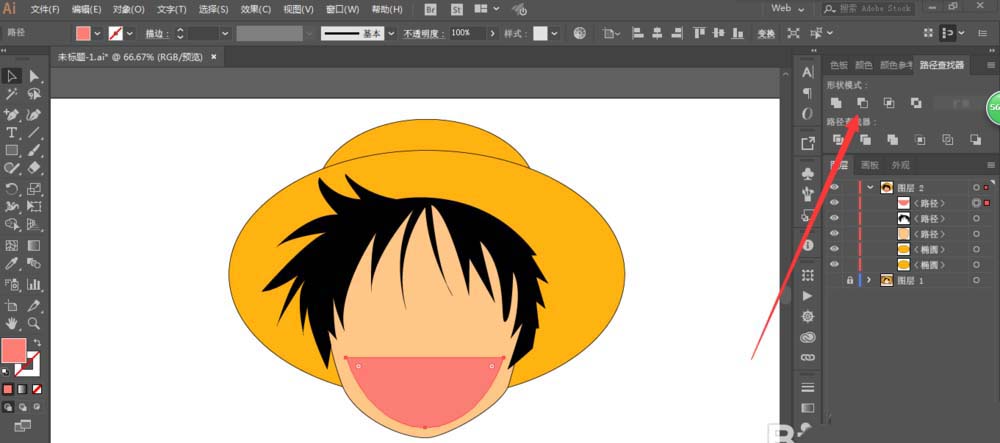Open the 基本 brush definition dropdown
Viewport: 1000px width, 443px height.
point(391,33)
